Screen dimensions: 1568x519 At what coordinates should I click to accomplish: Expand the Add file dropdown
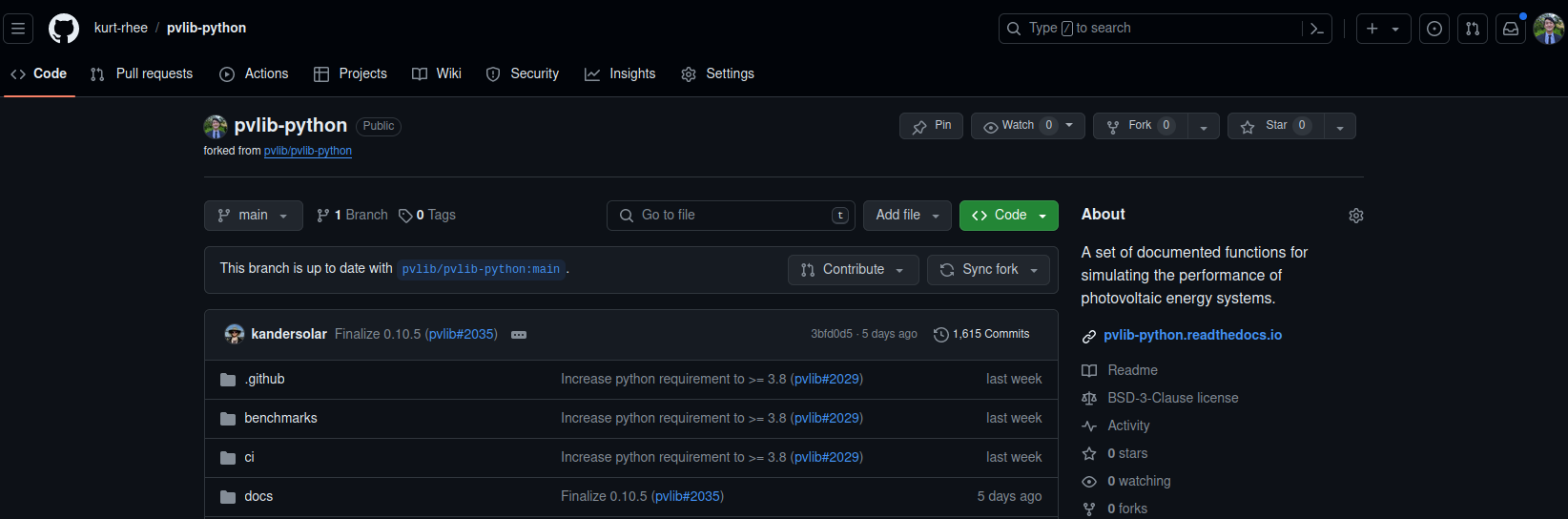908,216
